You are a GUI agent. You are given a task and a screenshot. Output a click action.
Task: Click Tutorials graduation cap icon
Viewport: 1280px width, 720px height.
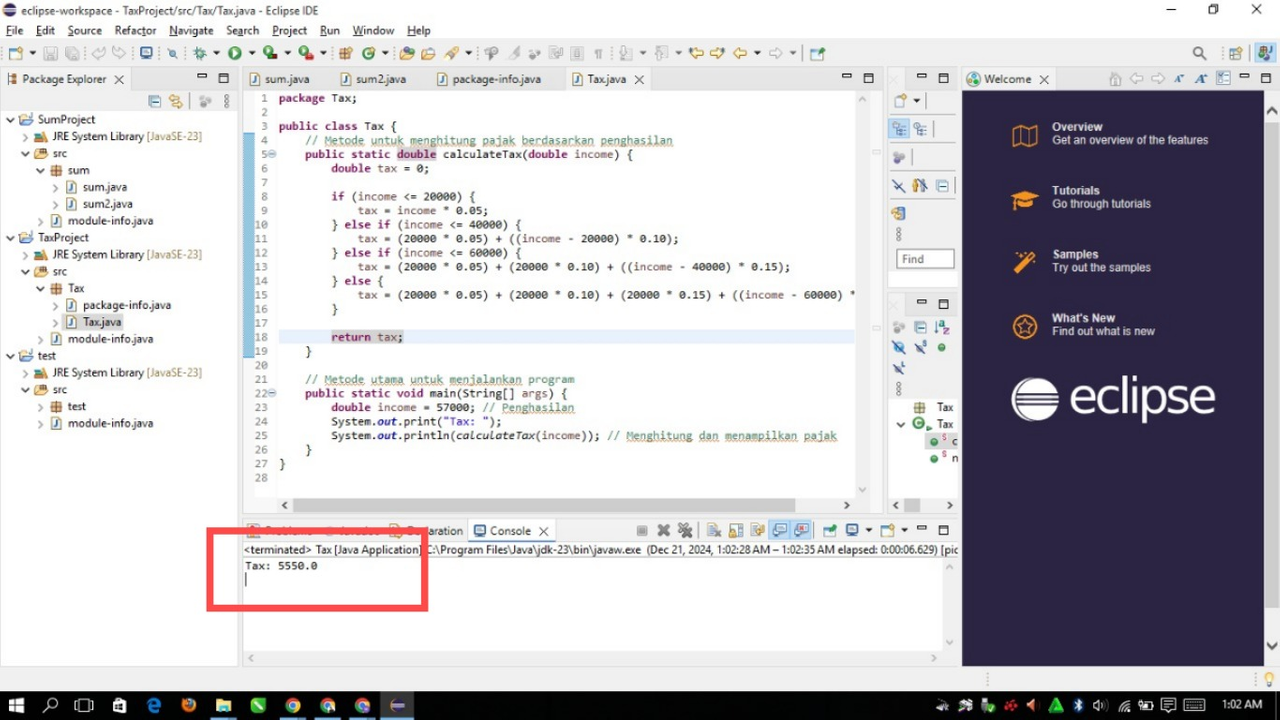point(1024,199)
